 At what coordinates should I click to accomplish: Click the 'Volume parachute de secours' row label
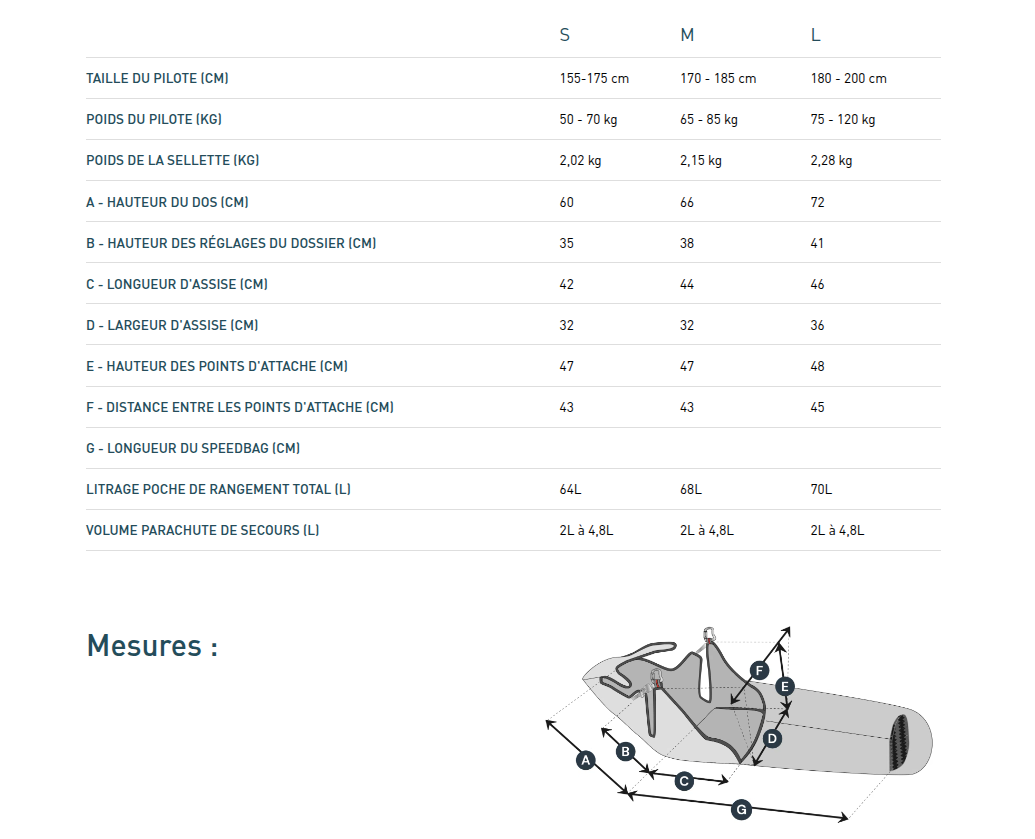[203, 530]
